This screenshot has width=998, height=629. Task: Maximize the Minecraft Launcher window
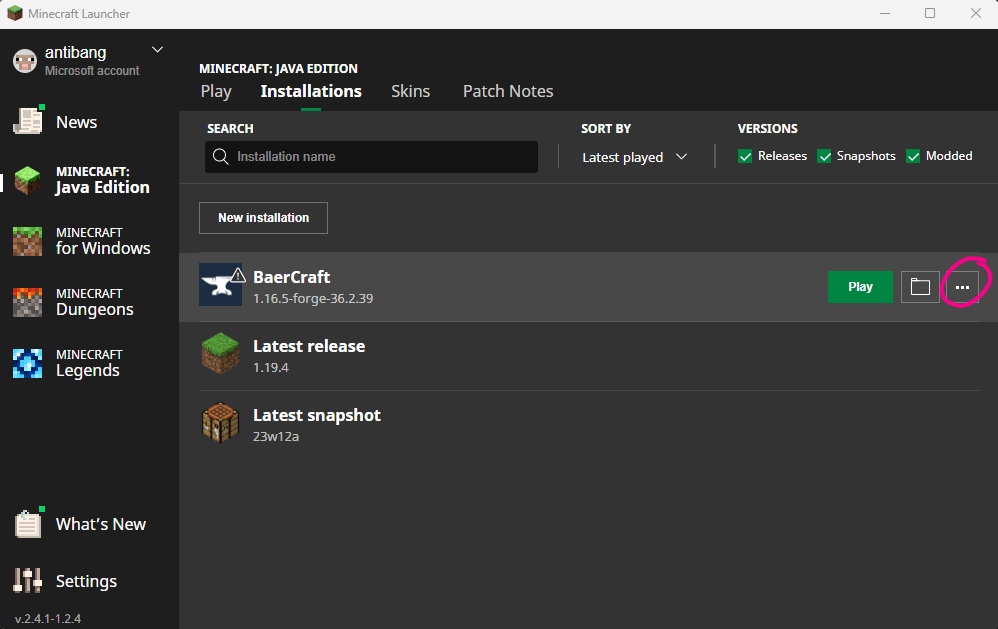point(930,13)
